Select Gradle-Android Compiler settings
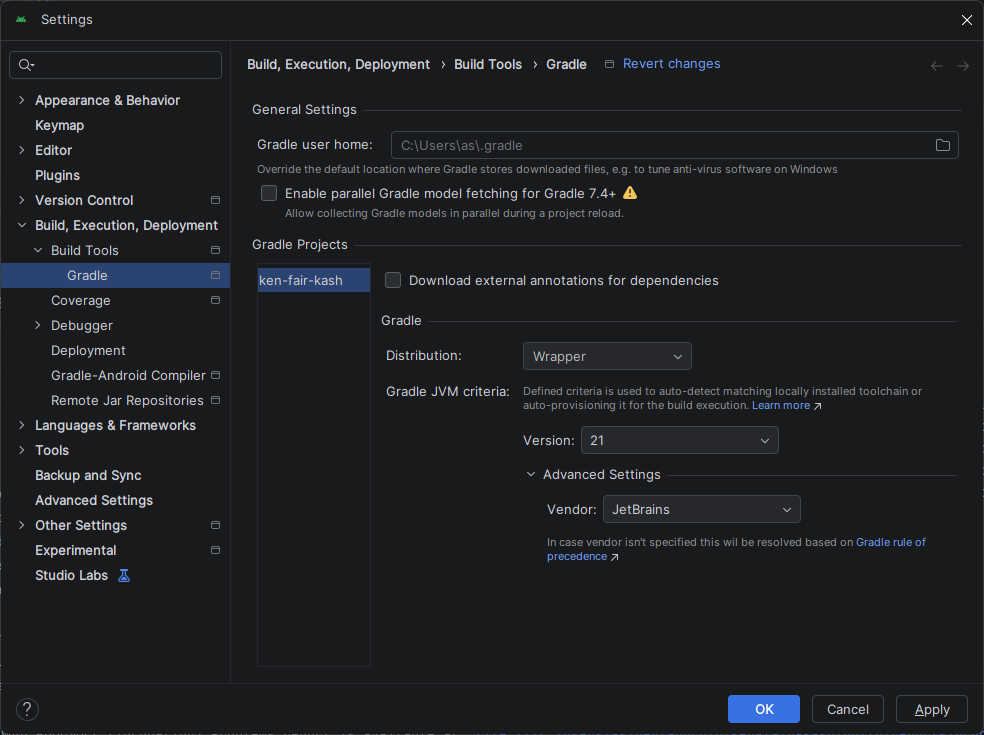The image size is (984, 735). [x=128, y=375]
